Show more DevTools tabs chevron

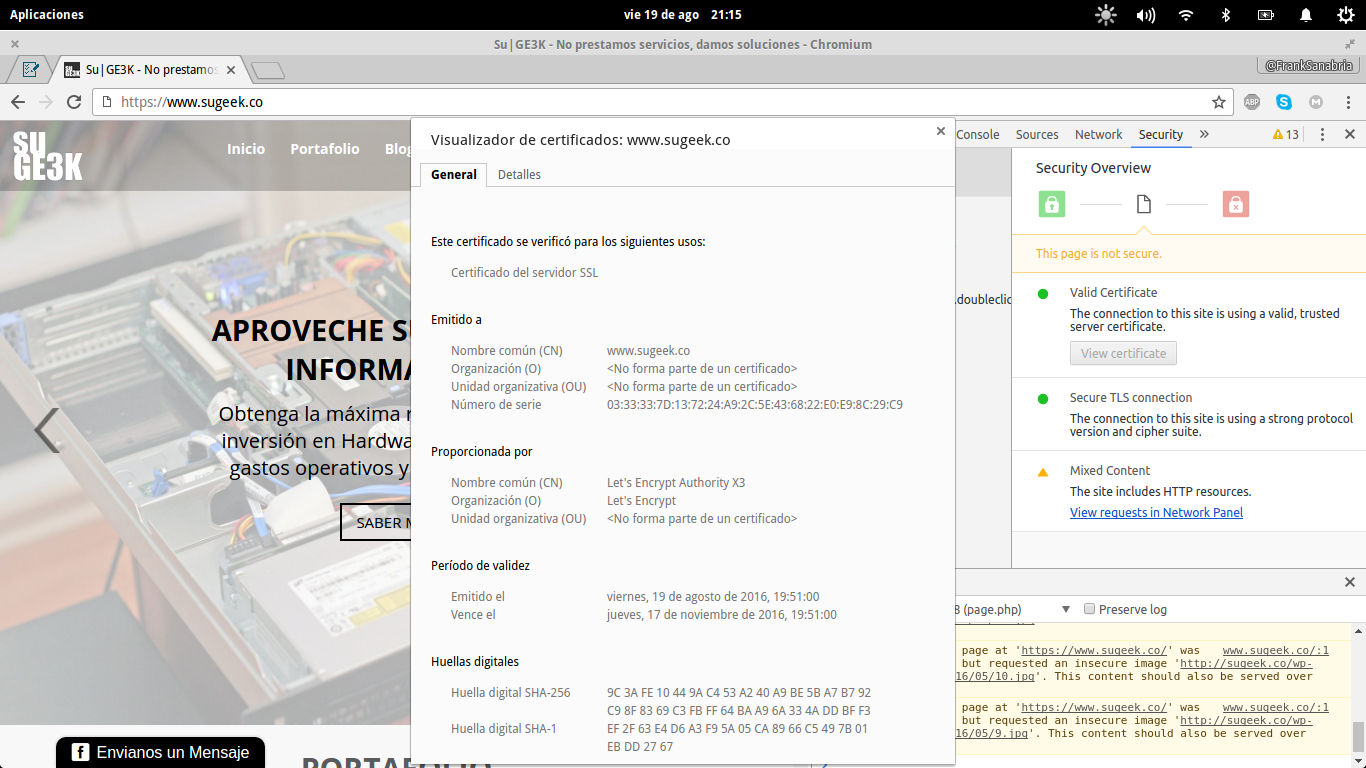pyautogui.click(x=1204, y=134)
